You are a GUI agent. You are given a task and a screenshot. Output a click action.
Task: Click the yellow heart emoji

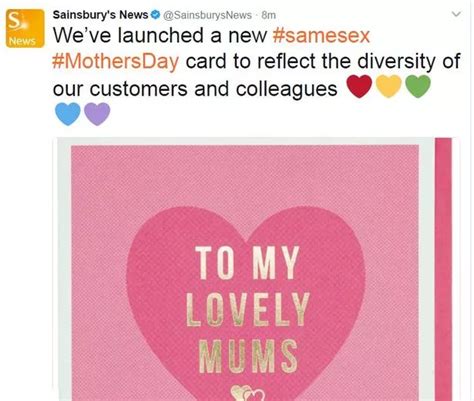click(389, 86)
